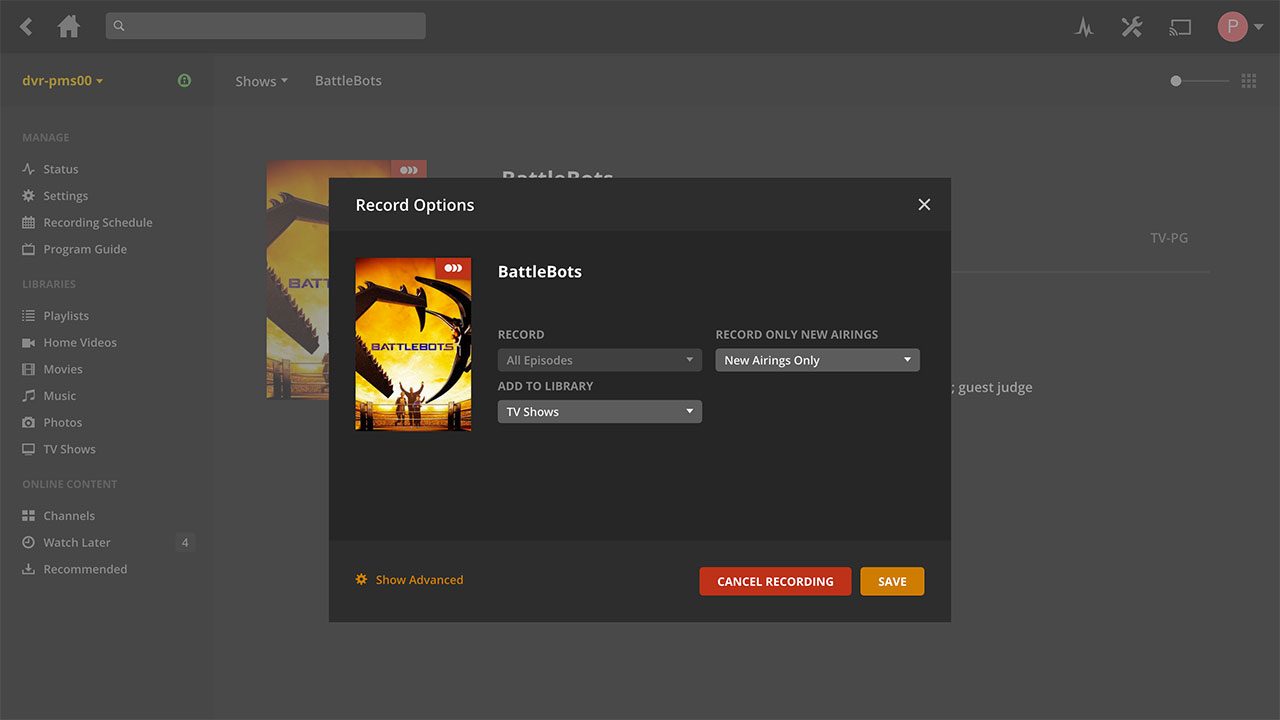1280x720 pixels.
Task: Open TV Shows library in sidebar
Action: pos(70,450)
